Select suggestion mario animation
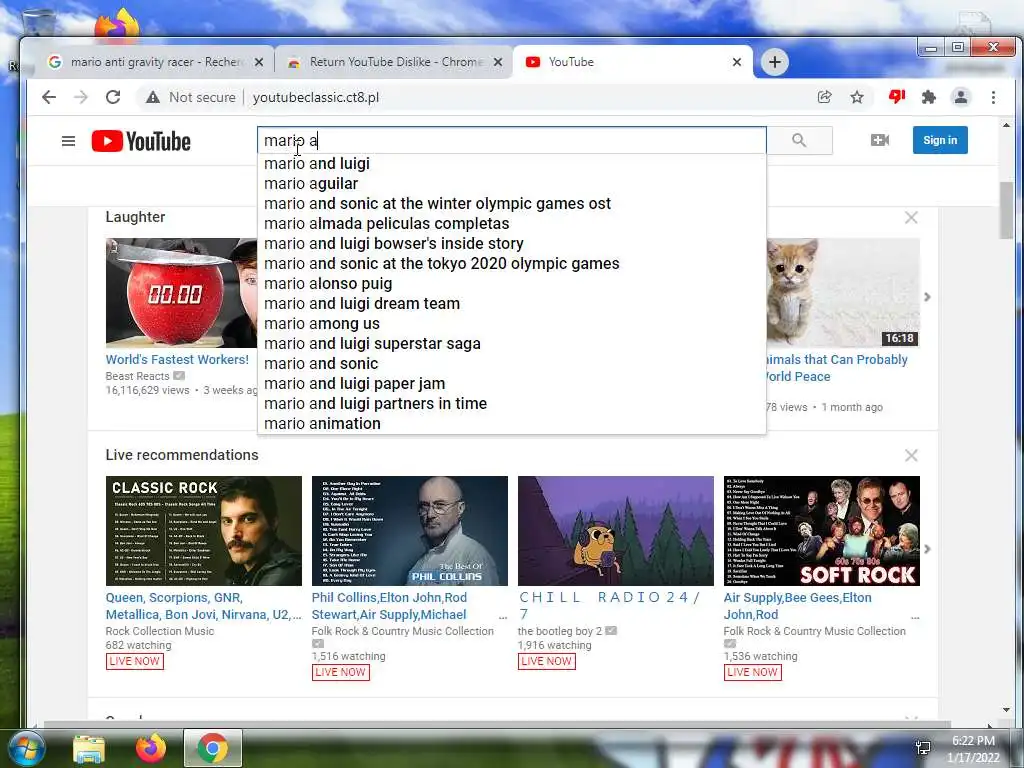The width and height of the screenshot is (1024, 768). tap(511, 423)
